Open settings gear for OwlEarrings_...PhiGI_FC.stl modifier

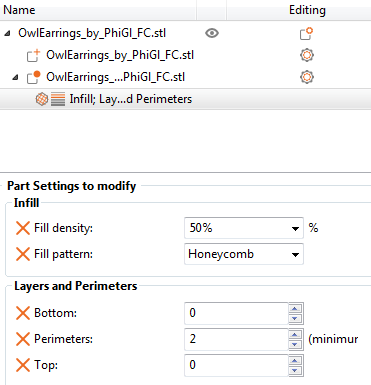click(307, 77)
